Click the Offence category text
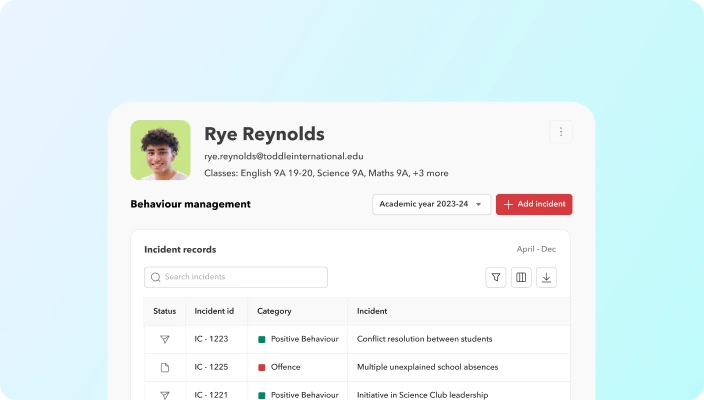The height and width of the screenshot is (400, 704). (286, 367)
